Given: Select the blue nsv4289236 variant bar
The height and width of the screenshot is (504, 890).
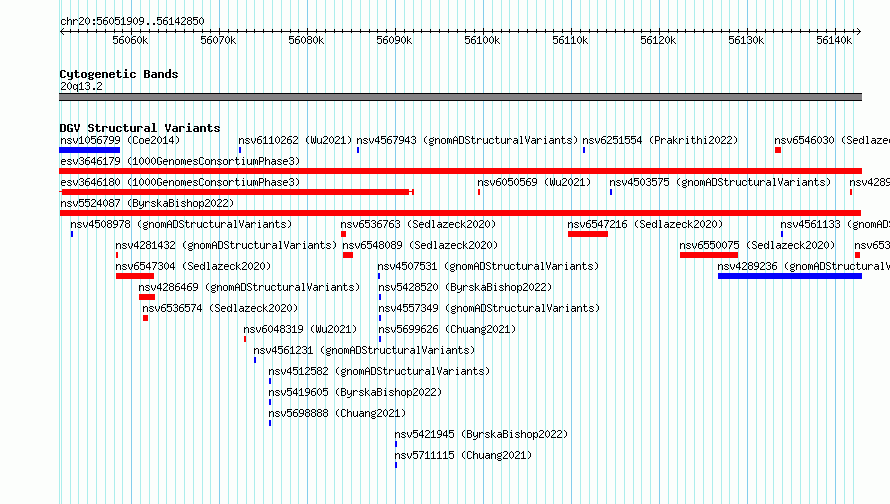Looking at the screenshot, I should (790, 276).
